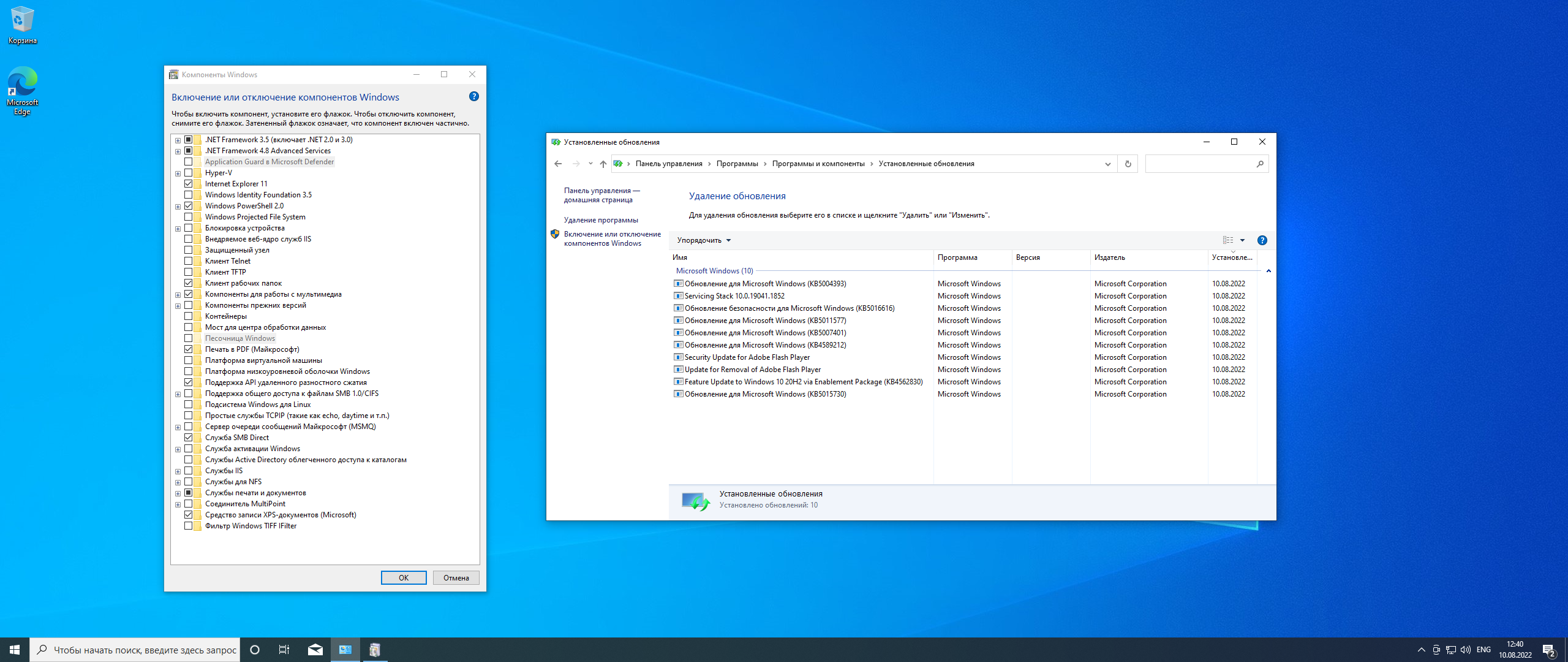
Task: Sort by the Издатель column header
Action: (x=1149, y=257)
